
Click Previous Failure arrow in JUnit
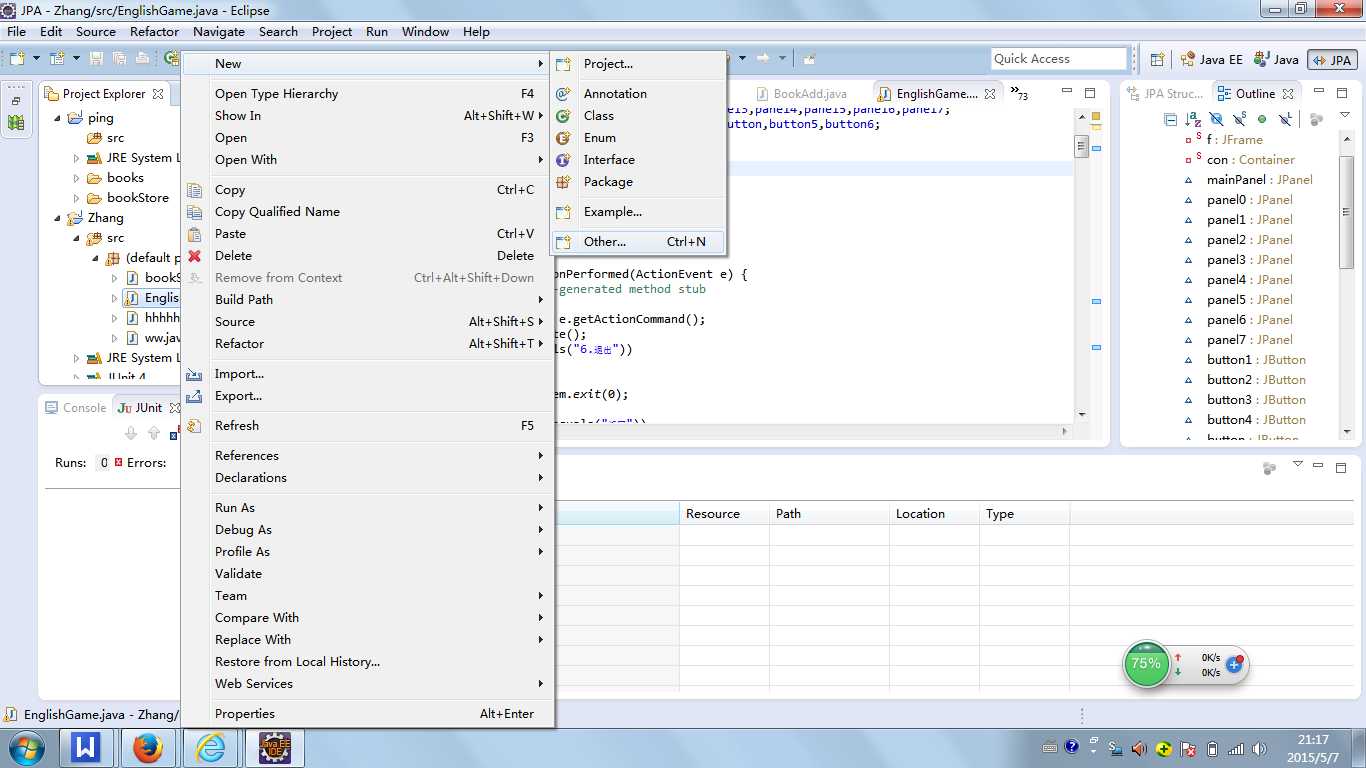tap(154, 433)
